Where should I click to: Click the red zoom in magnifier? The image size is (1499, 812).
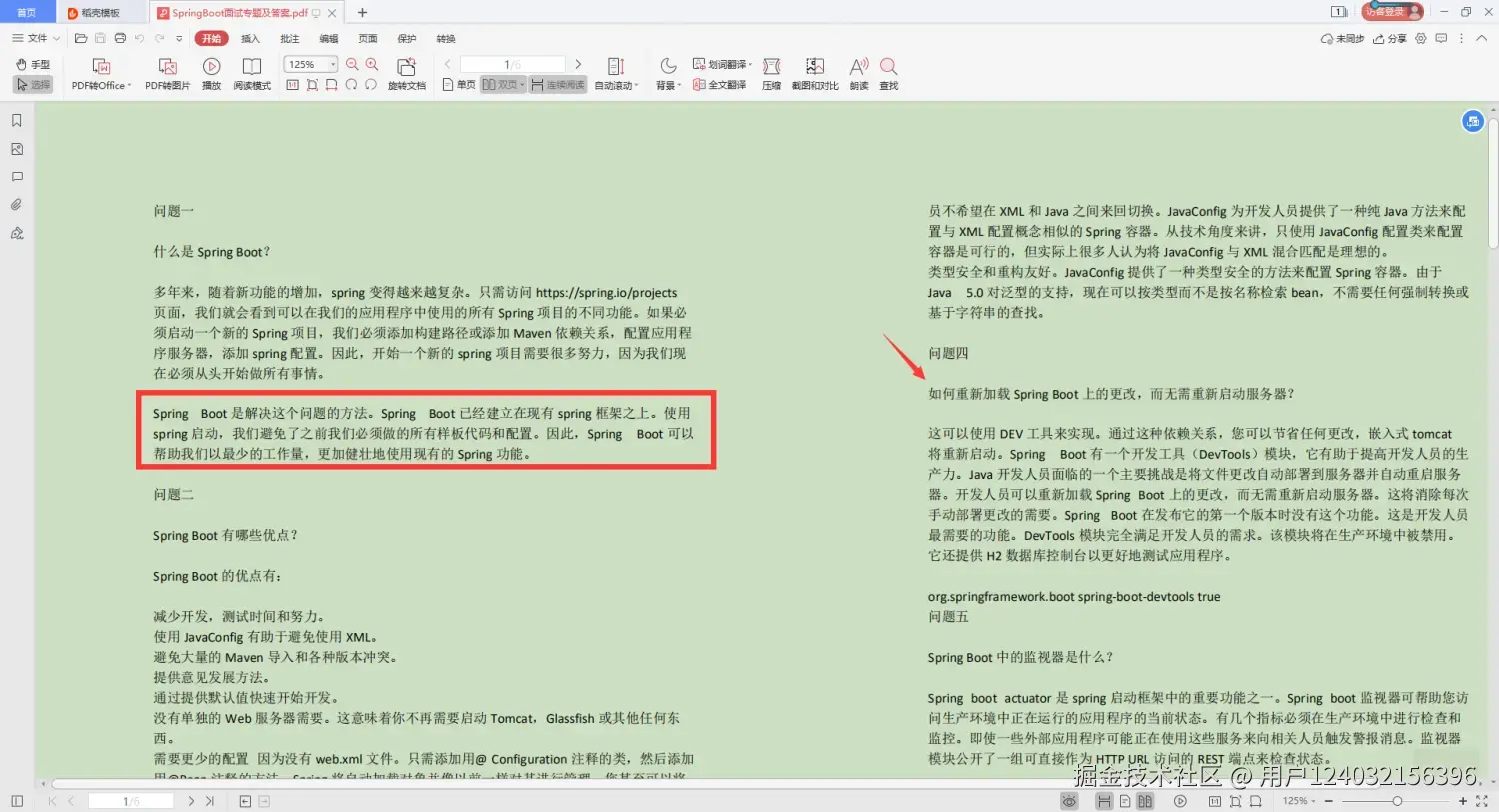click(x=372, y=64)
